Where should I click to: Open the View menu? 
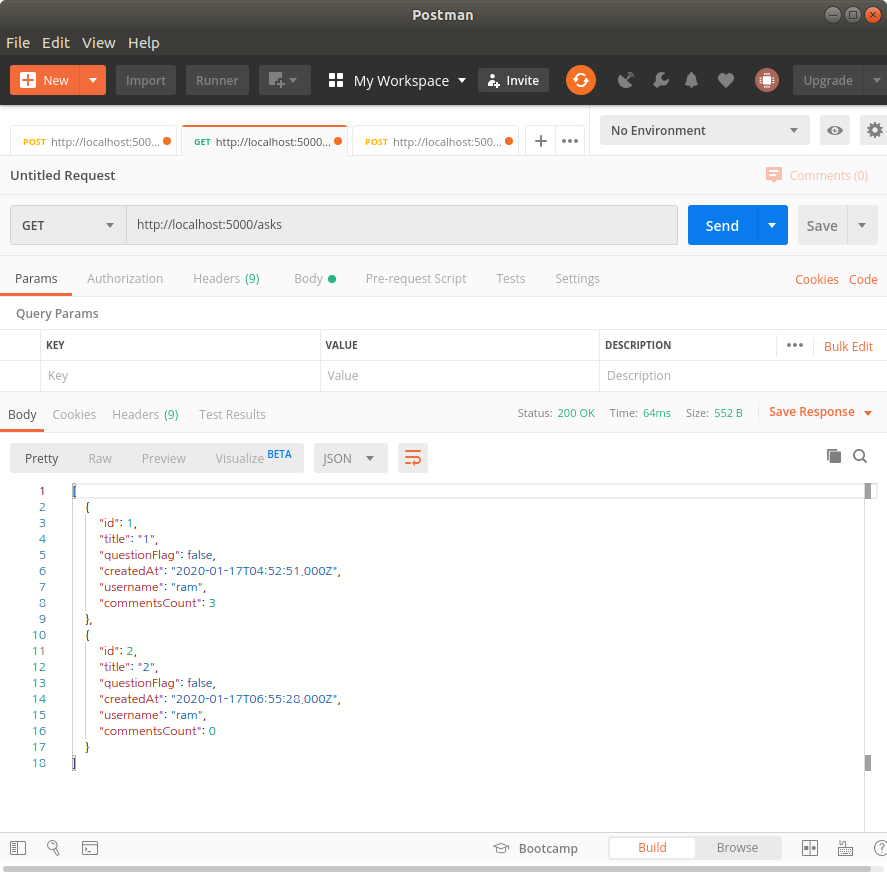pyautogui.click(x=98, y=43)
